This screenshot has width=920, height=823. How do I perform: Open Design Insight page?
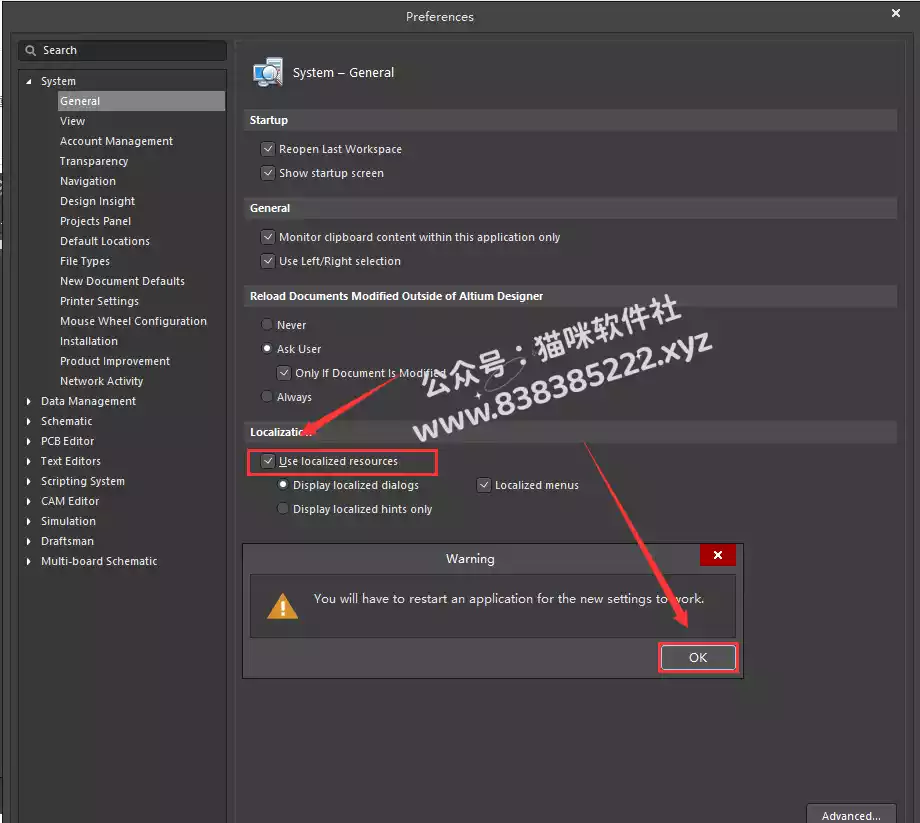point(97,201)
